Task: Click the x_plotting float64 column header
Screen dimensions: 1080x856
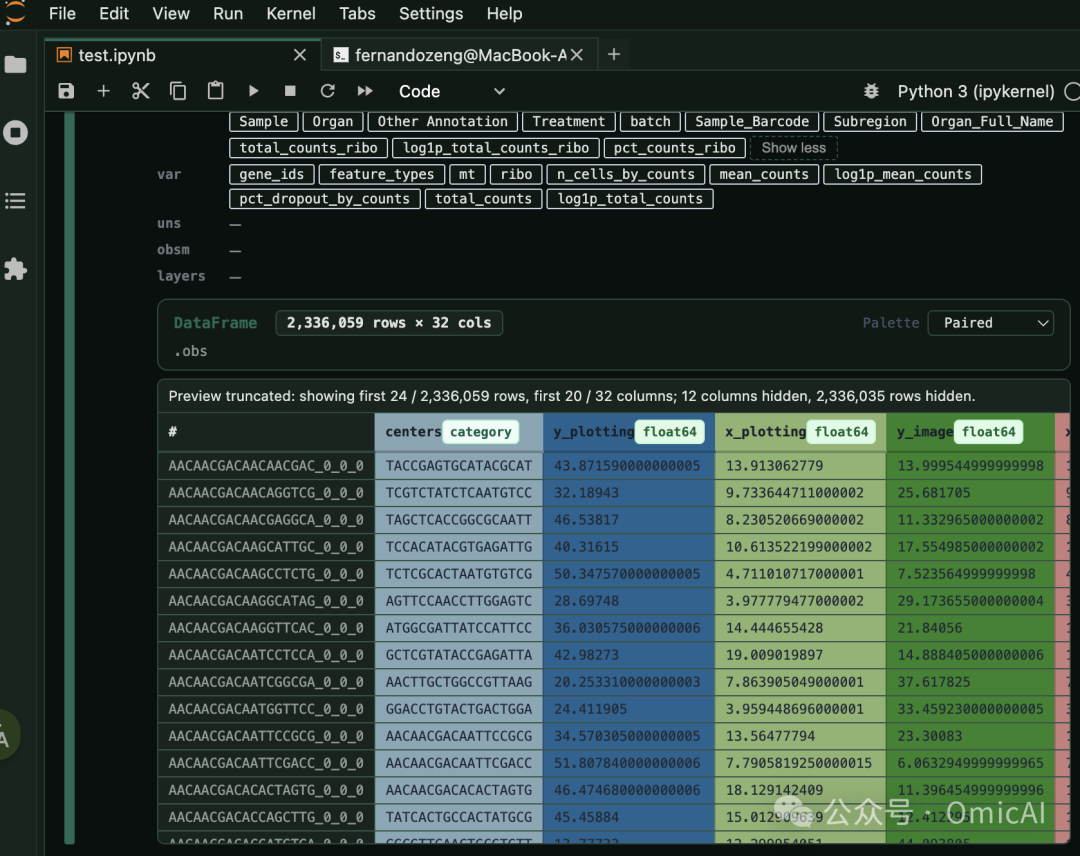Action: (800, 432)
